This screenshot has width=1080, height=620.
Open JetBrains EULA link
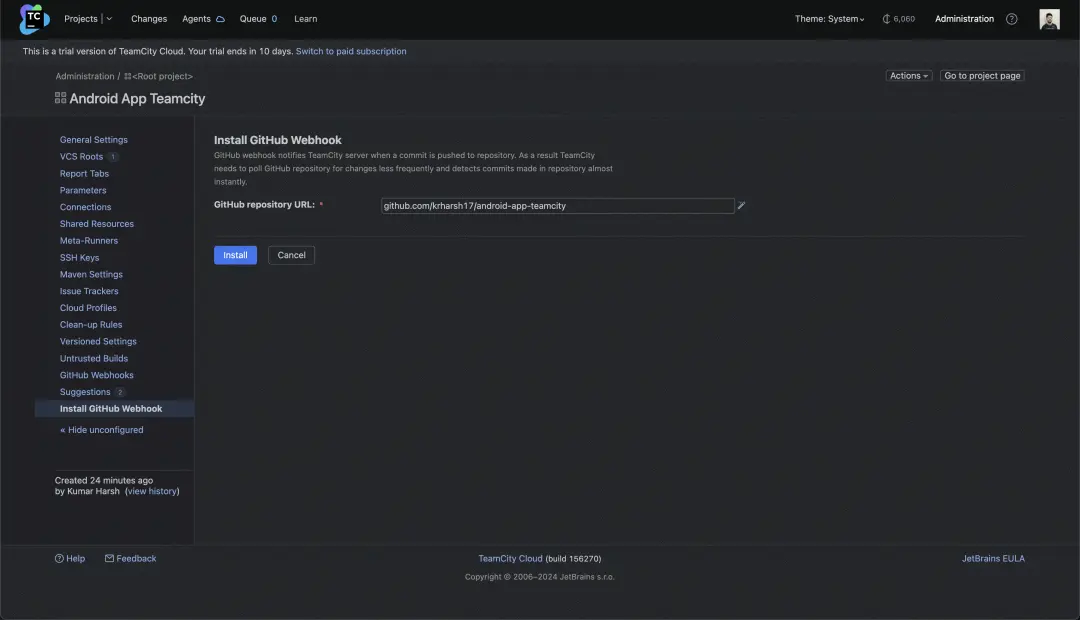993,559
